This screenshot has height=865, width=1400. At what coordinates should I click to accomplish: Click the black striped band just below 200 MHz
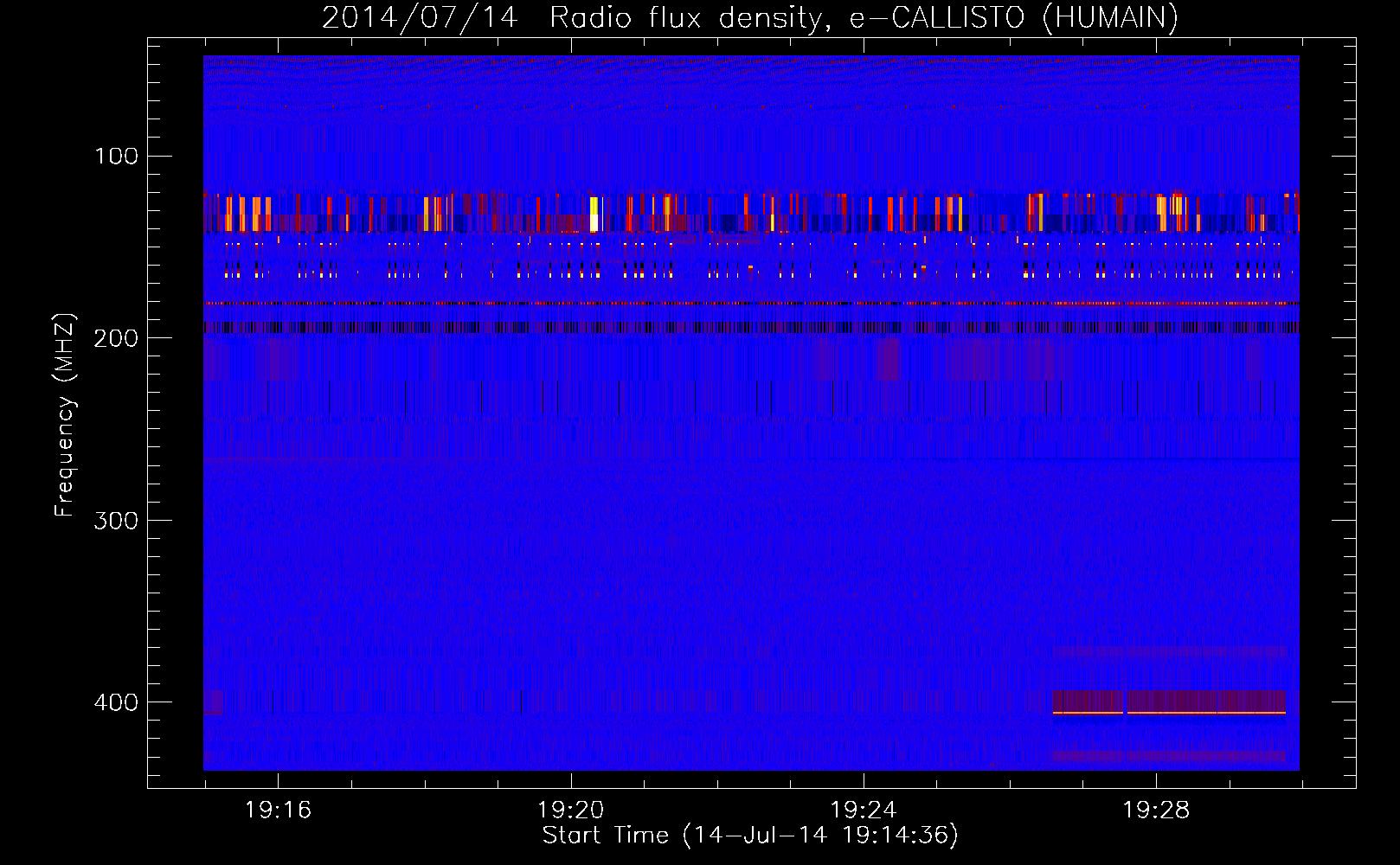click(x=750, y=328)
